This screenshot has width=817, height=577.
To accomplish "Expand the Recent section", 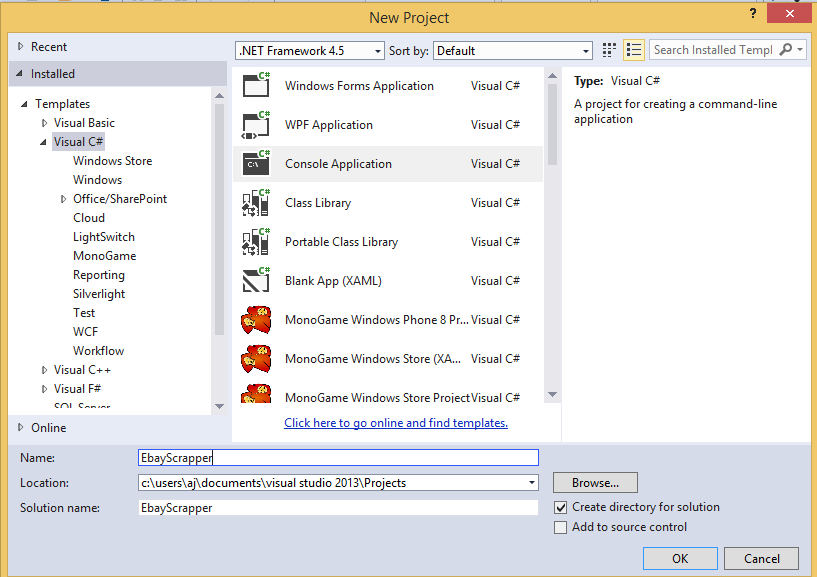I will tap(20, 46).
